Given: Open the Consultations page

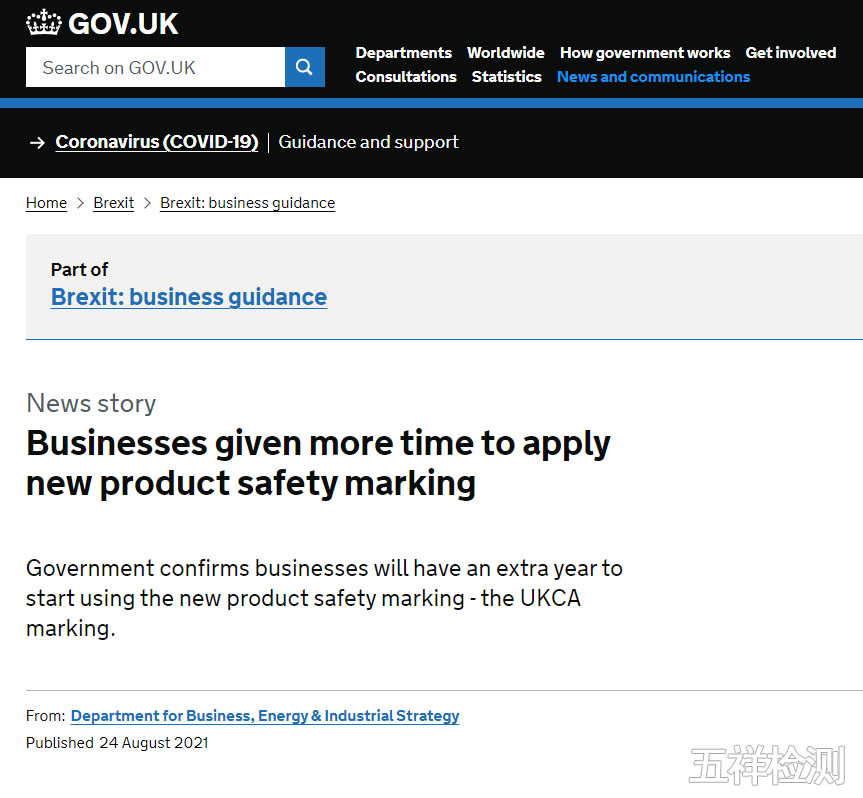Looking at the screenshot, I should 405,77.
